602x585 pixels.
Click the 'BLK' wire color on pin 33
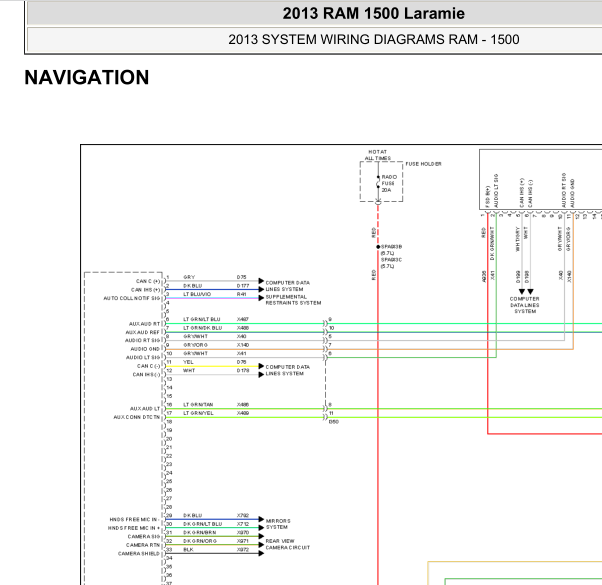(x=188, y=550)
